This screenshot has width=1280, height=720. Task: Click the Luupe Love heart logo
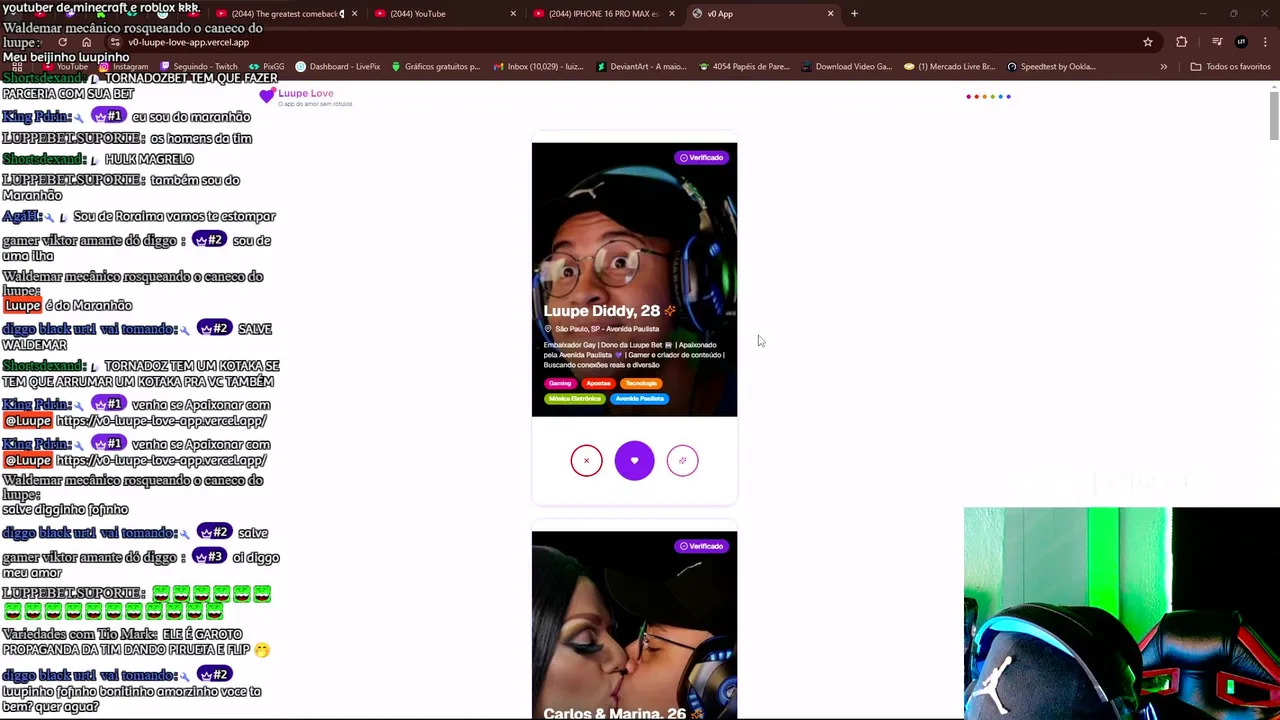[267, 96]
